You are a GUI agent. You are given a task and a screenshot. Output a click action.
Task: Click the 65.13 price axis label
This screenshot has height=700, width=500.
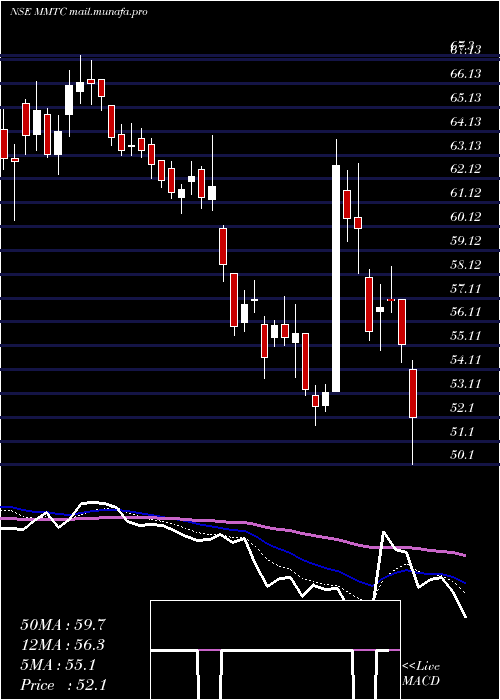tap(466, 97)
